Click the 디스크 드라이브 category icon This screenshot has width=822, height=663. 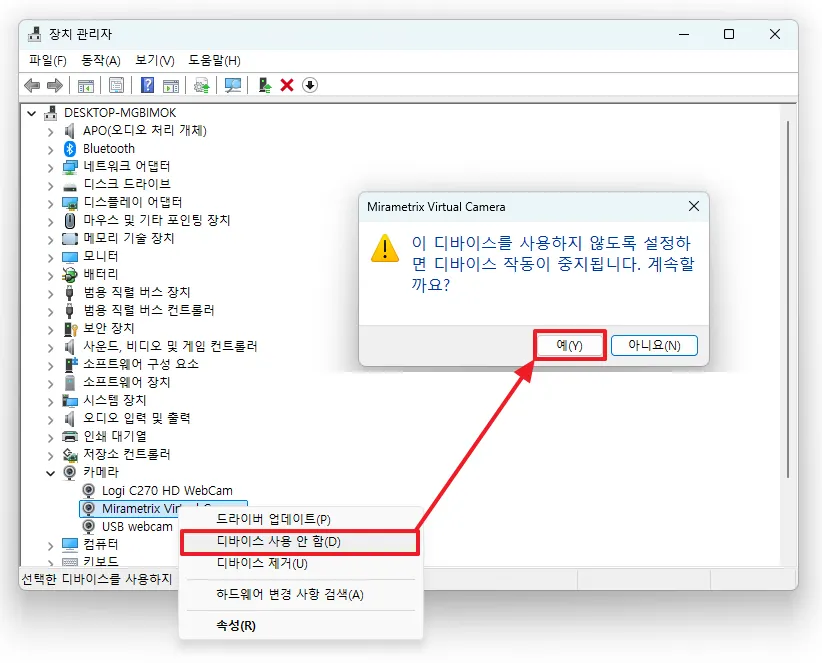[70, 186]
